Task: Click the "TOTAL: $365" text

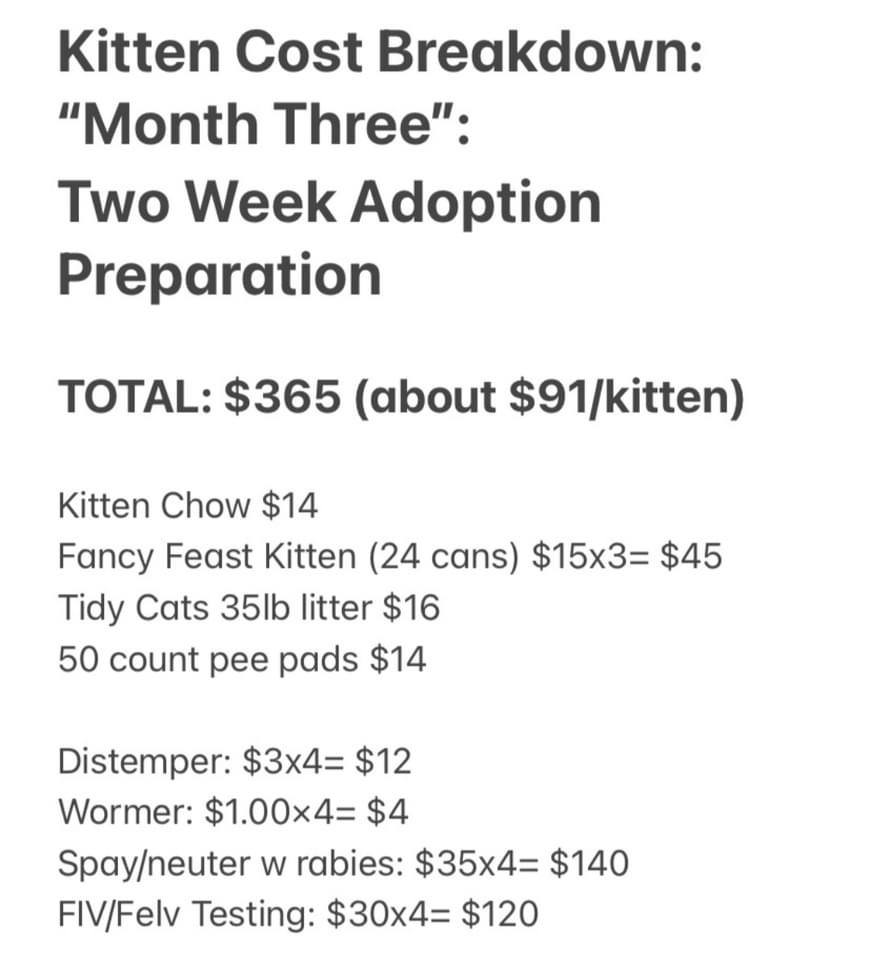Action: pos(199,398)
